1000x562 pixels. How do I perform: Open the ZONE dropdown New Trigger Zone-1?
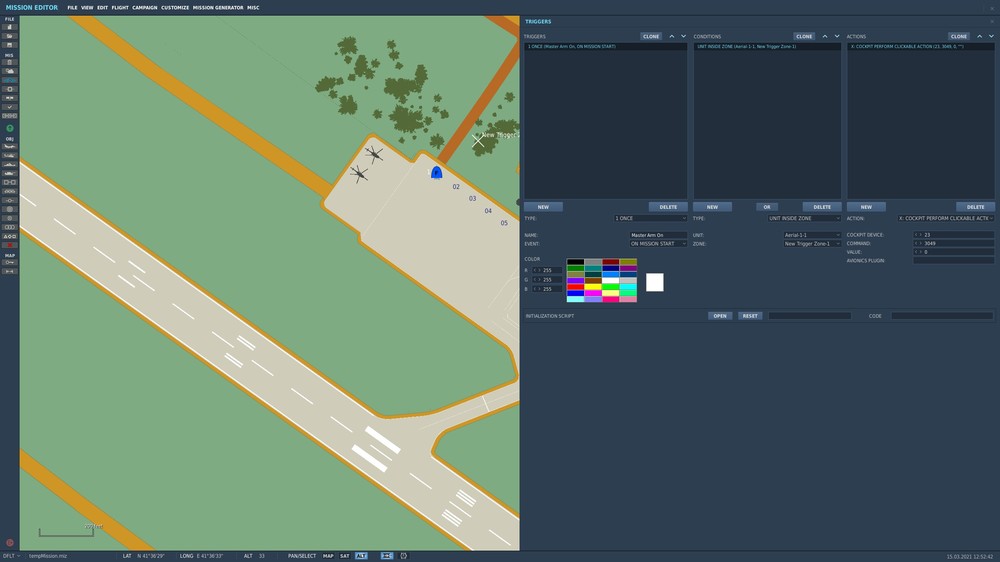pyautogui.click(x=811, y=243)
